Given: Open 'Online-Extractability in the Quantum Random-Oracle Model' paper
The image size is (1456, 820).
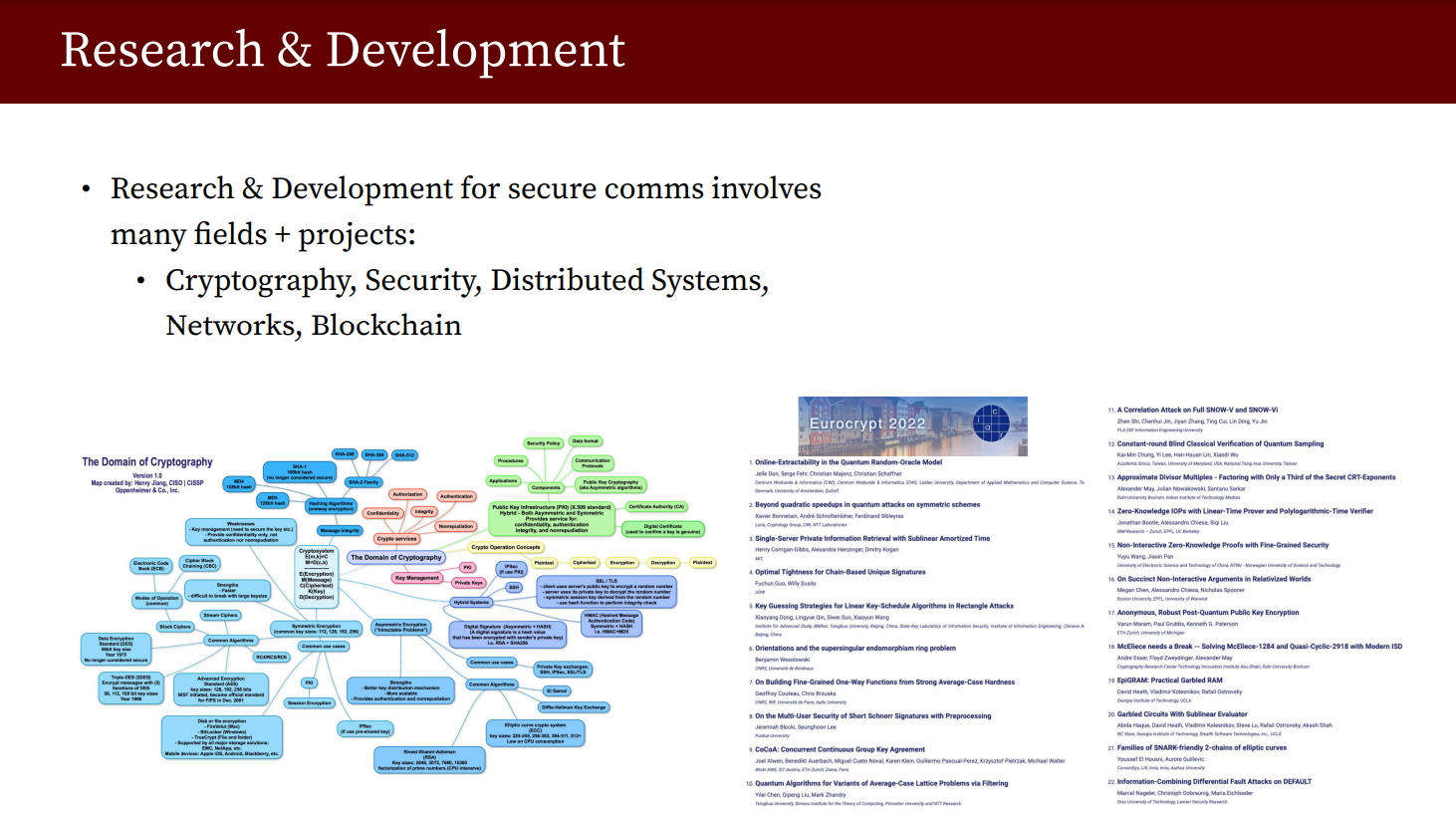Looking at the screenshot, I should pos(848,462).
